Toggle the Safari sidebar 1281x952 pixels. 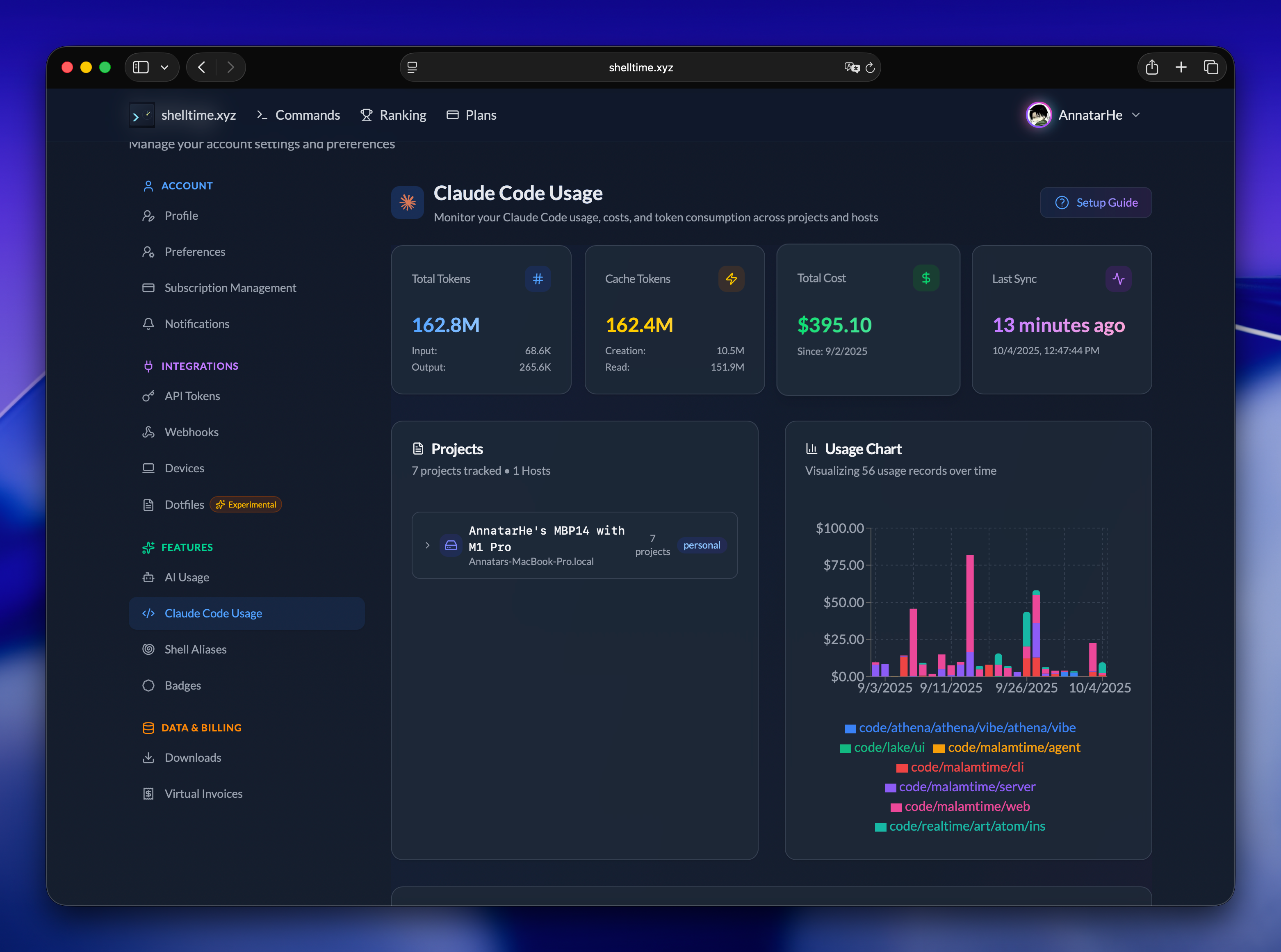coord(141,67)
